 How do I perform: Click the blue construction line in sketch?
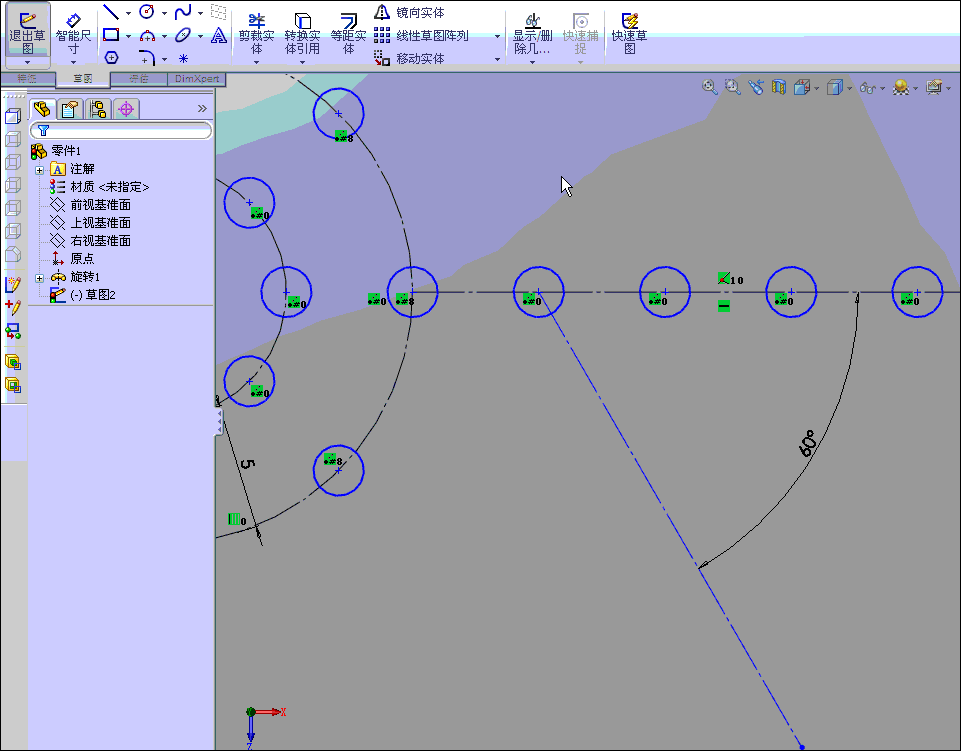click(x=670, y=519)
